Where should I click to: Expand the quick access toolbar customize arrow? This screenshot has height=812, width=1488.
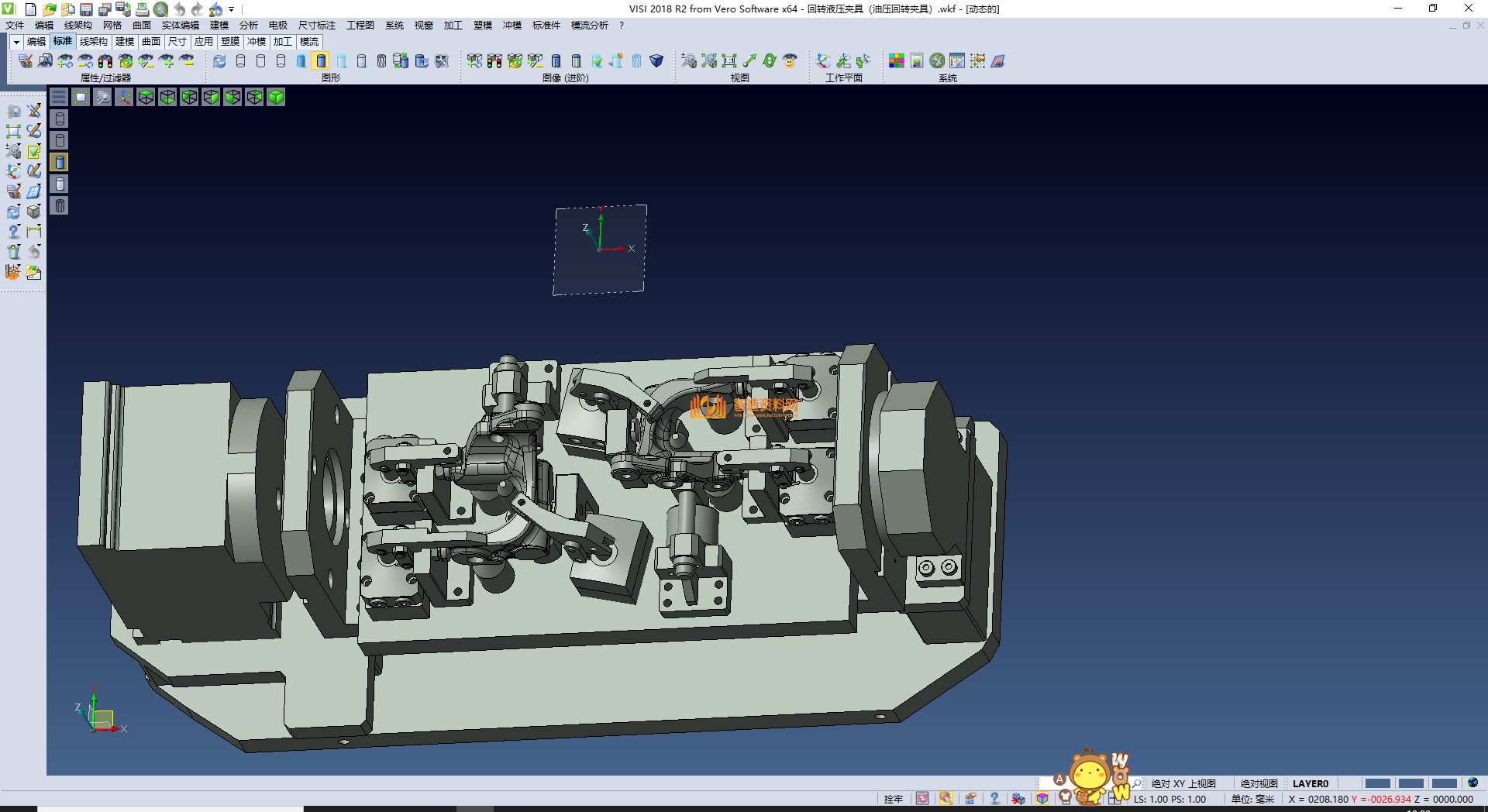[231, 9]
